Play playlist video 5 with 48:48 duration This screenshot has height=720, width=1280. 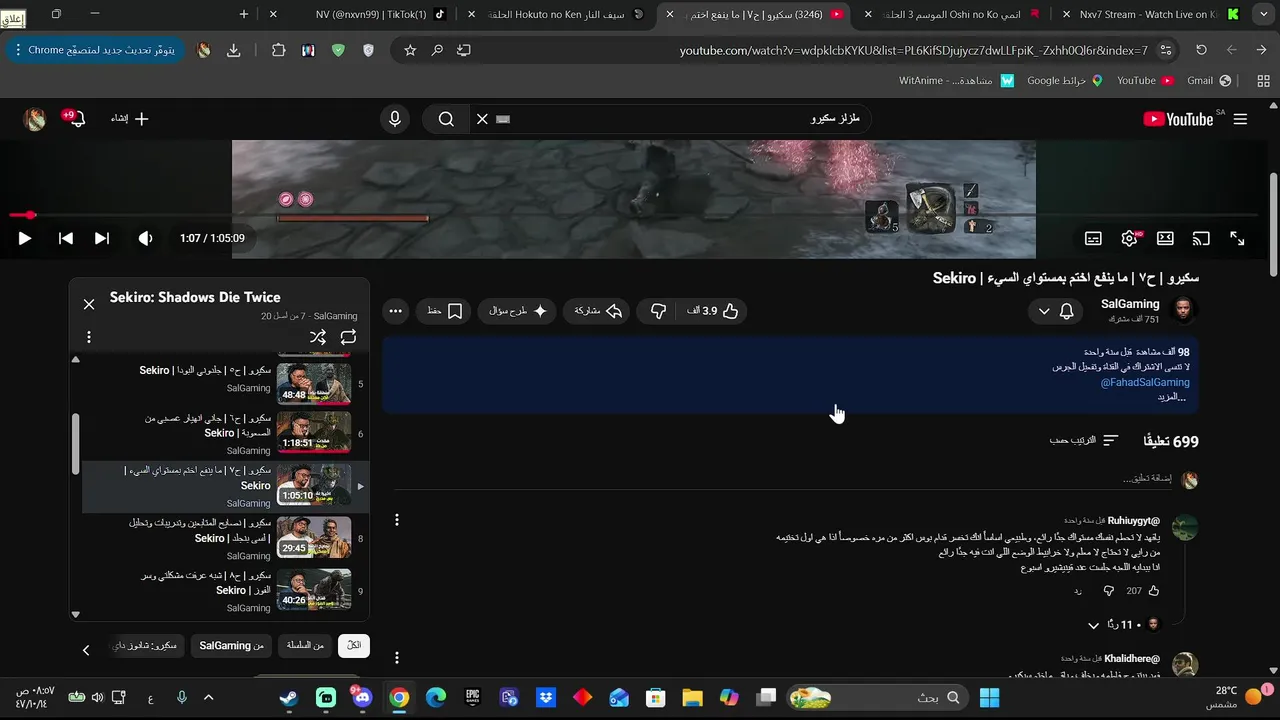[225, 383]
